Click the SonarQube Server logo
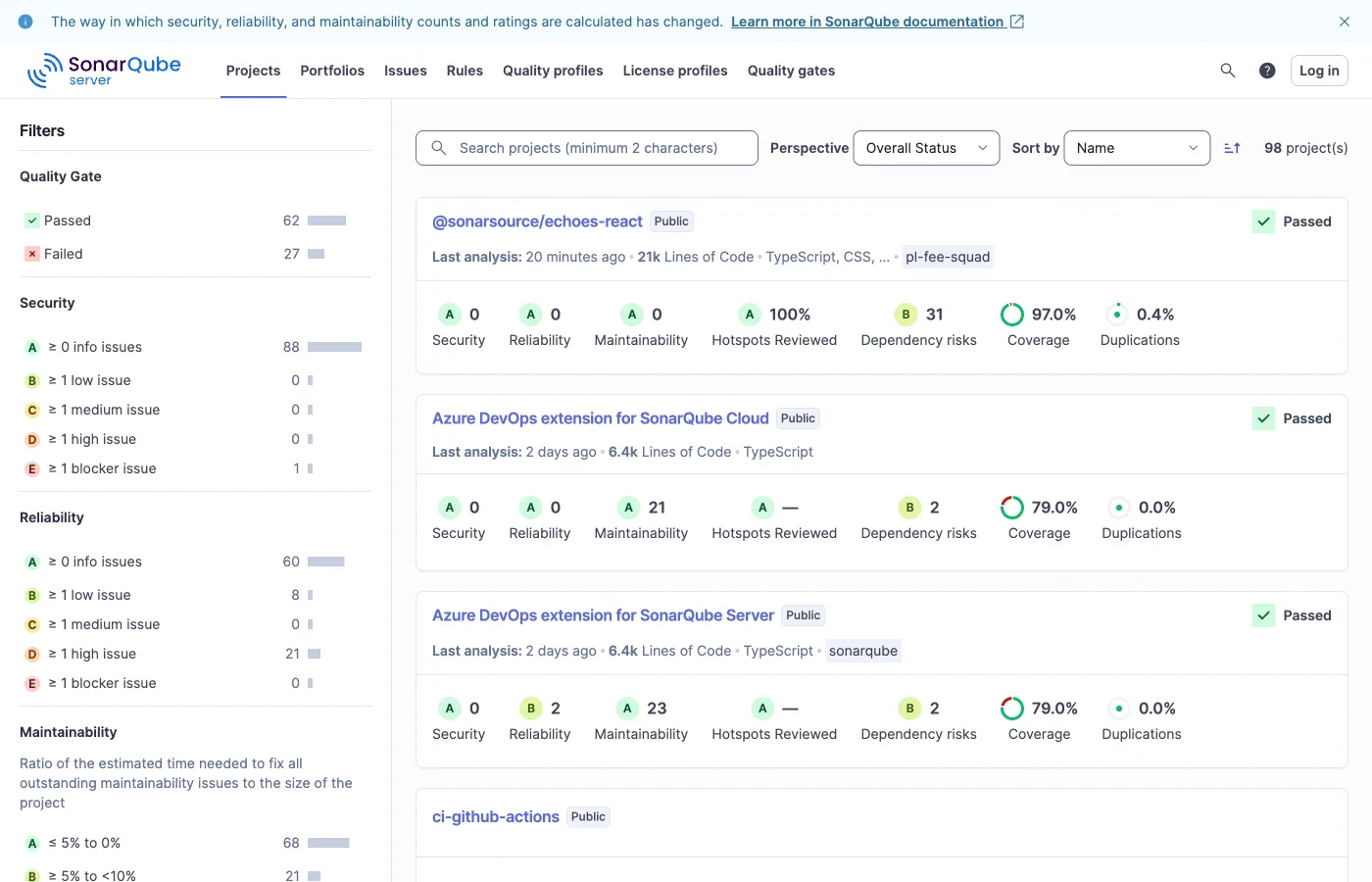This screenshot has height=882, width=1372. [x=104, y=70]
